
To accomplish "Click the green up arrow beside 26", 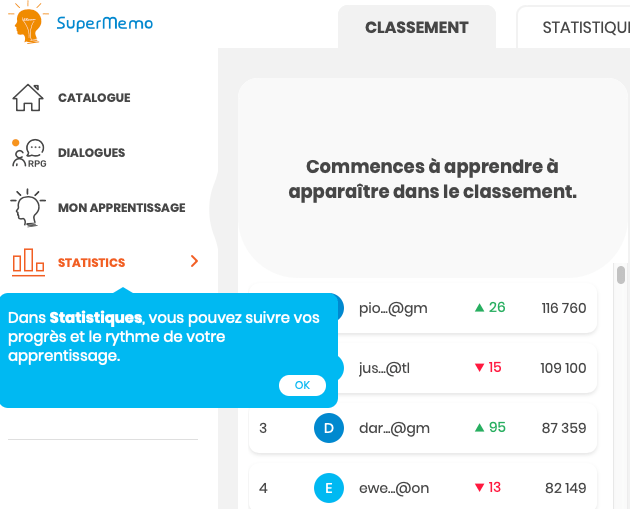I will [480, 308].
